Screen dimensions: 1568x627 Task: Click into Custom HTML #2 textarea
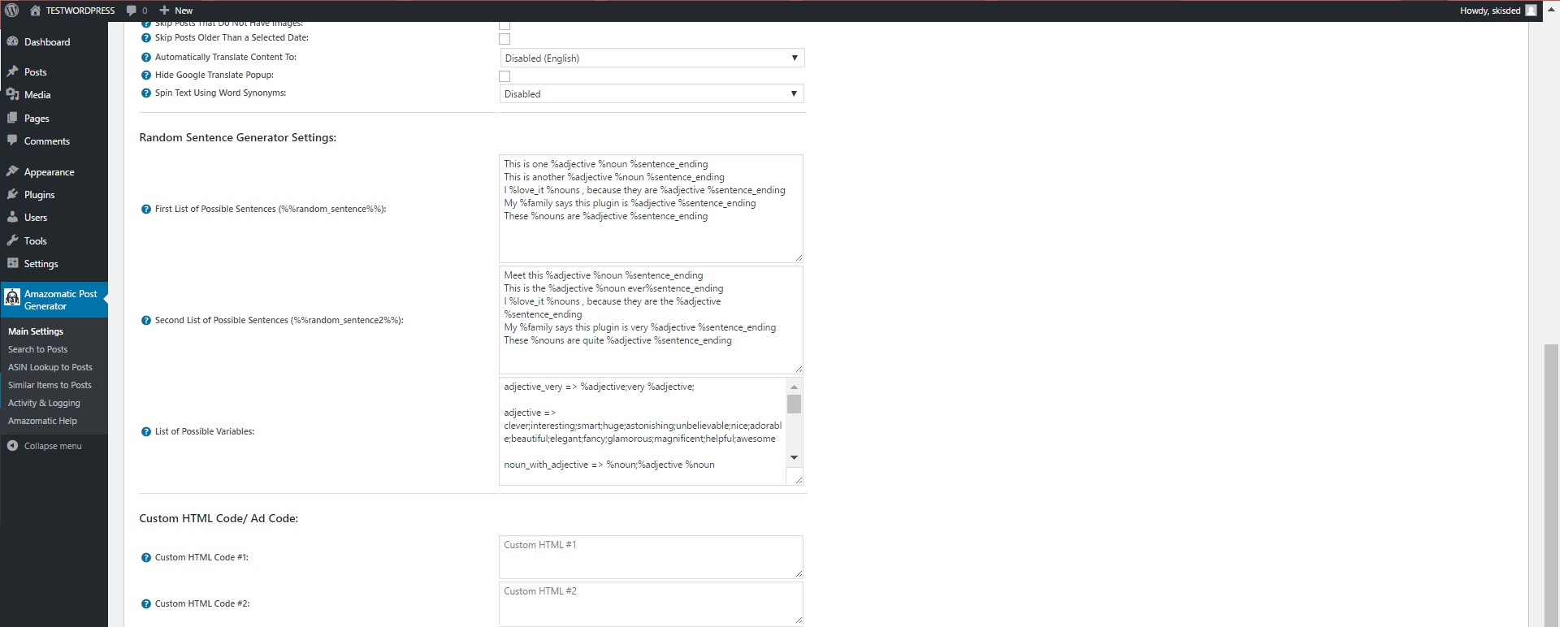point(651,603)
